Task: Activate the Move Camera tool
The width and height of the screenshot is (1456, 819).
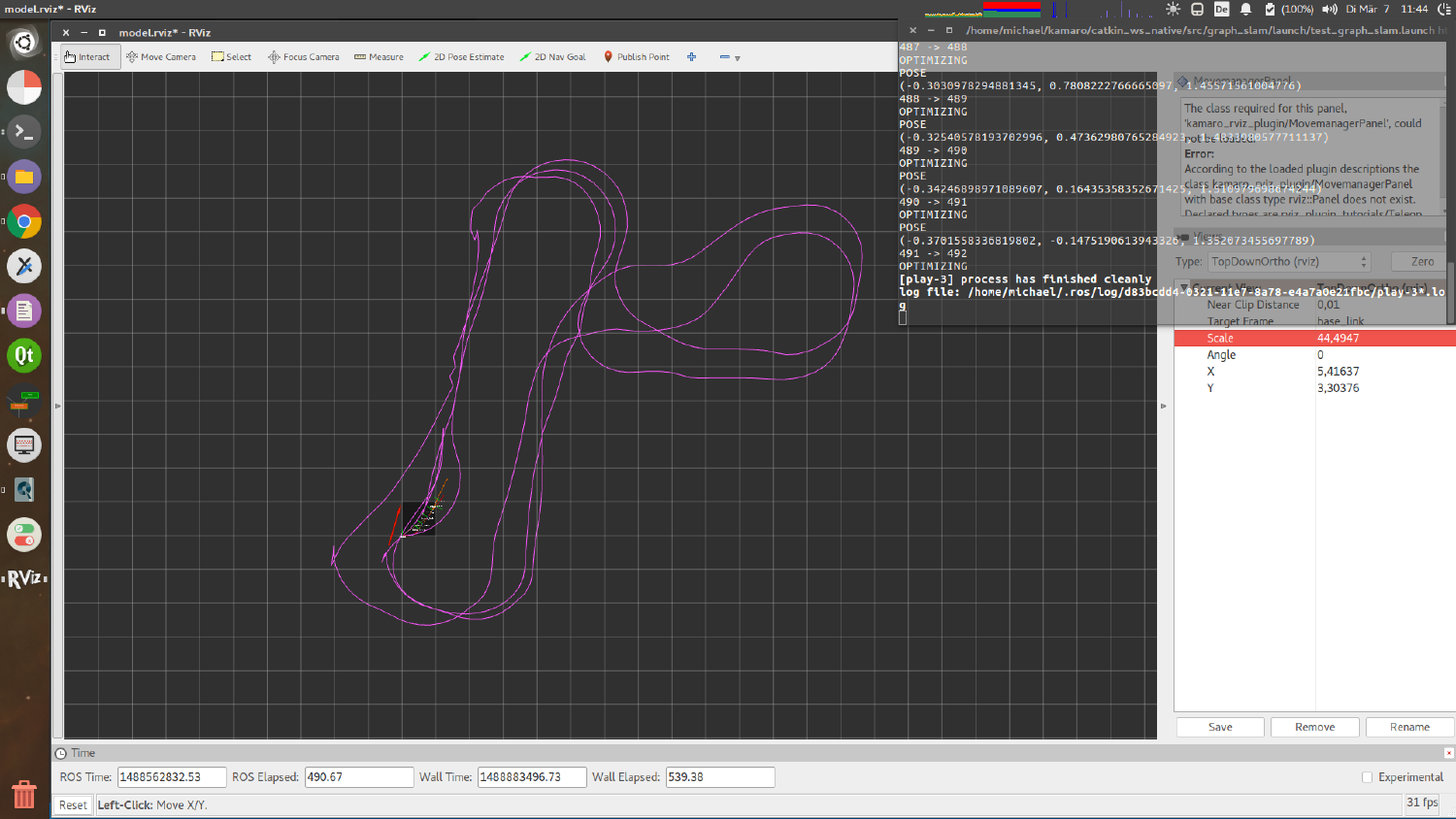Action: pyautogui.click(x=160, y=56)
